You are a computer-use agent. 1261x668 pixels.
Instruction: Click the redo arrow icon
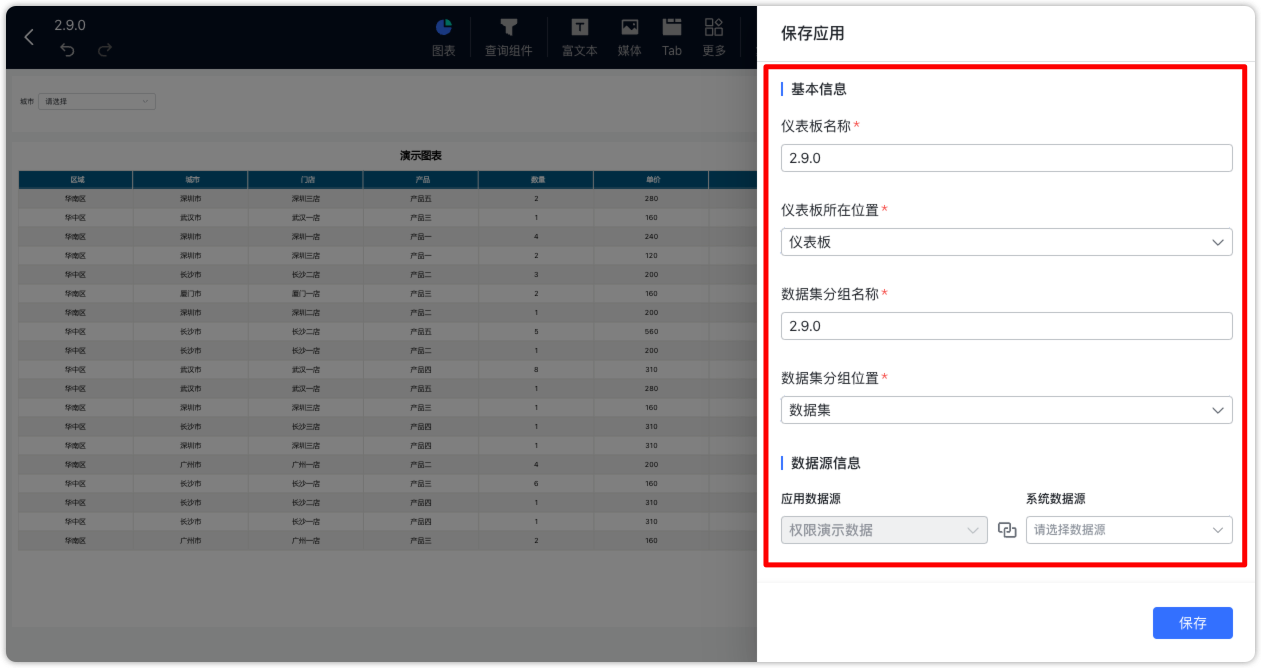104,48
